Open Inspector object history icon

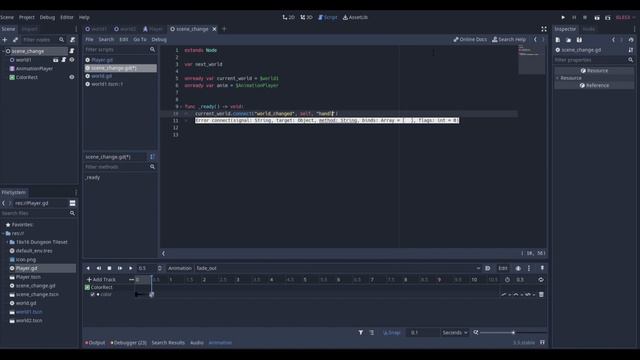631,40
